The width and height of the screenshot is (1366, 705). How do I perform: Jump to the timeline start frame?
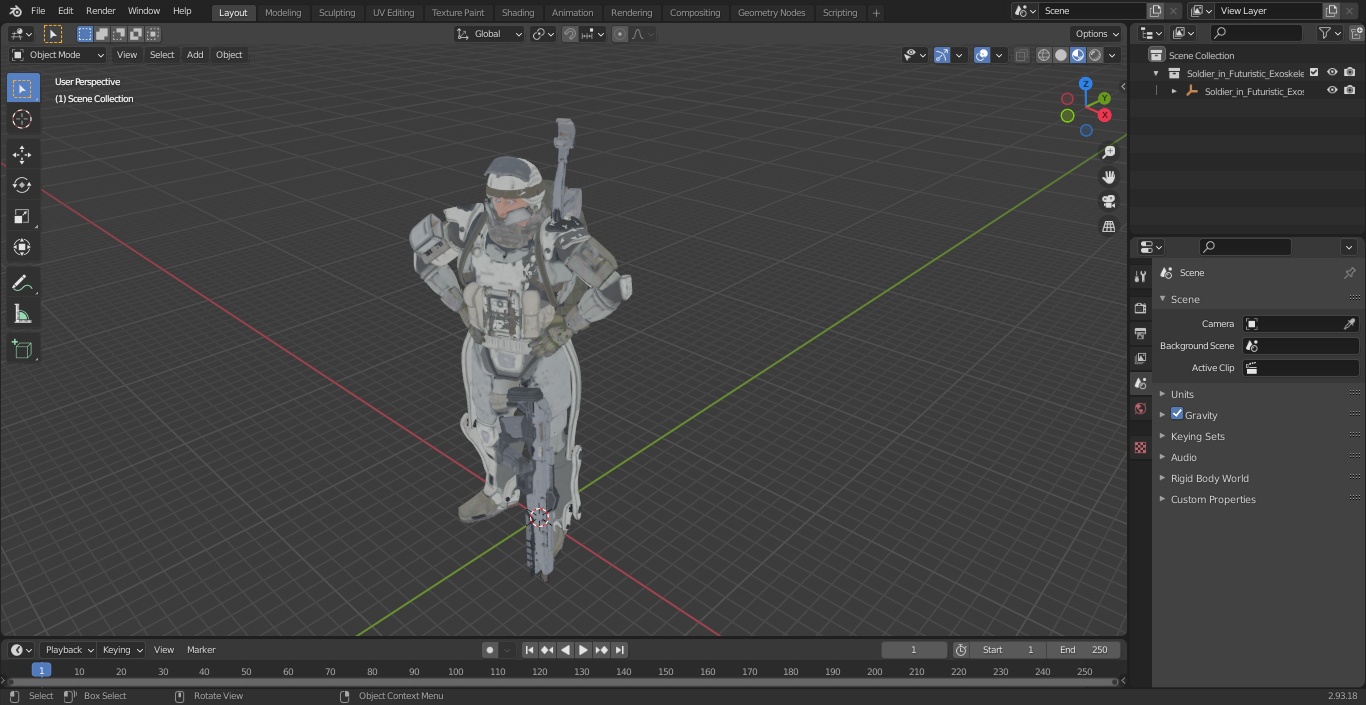pyautogui.click(x=529, y=650)
